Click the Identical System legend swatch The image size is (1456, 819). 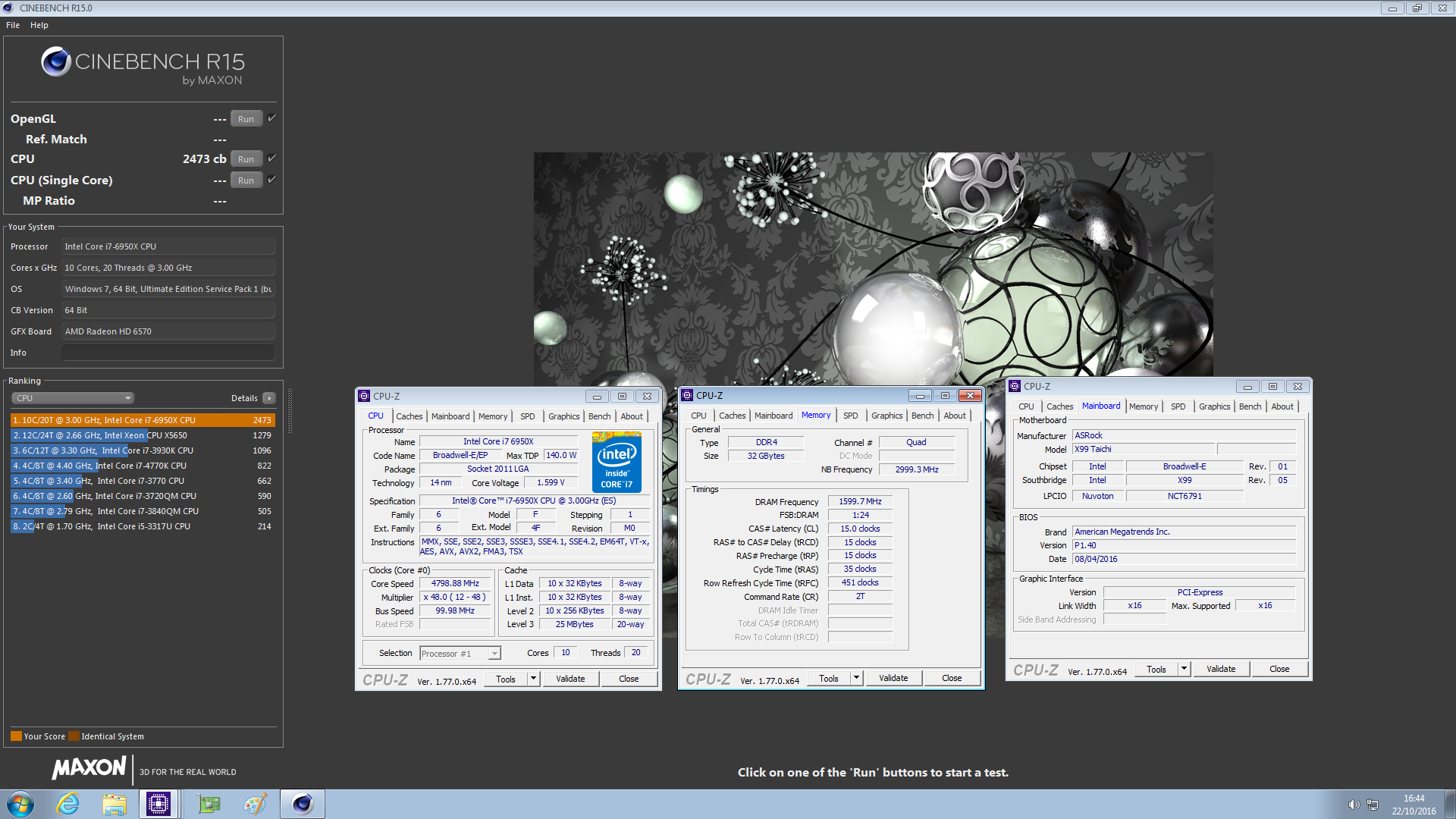(x=74, y=736)
